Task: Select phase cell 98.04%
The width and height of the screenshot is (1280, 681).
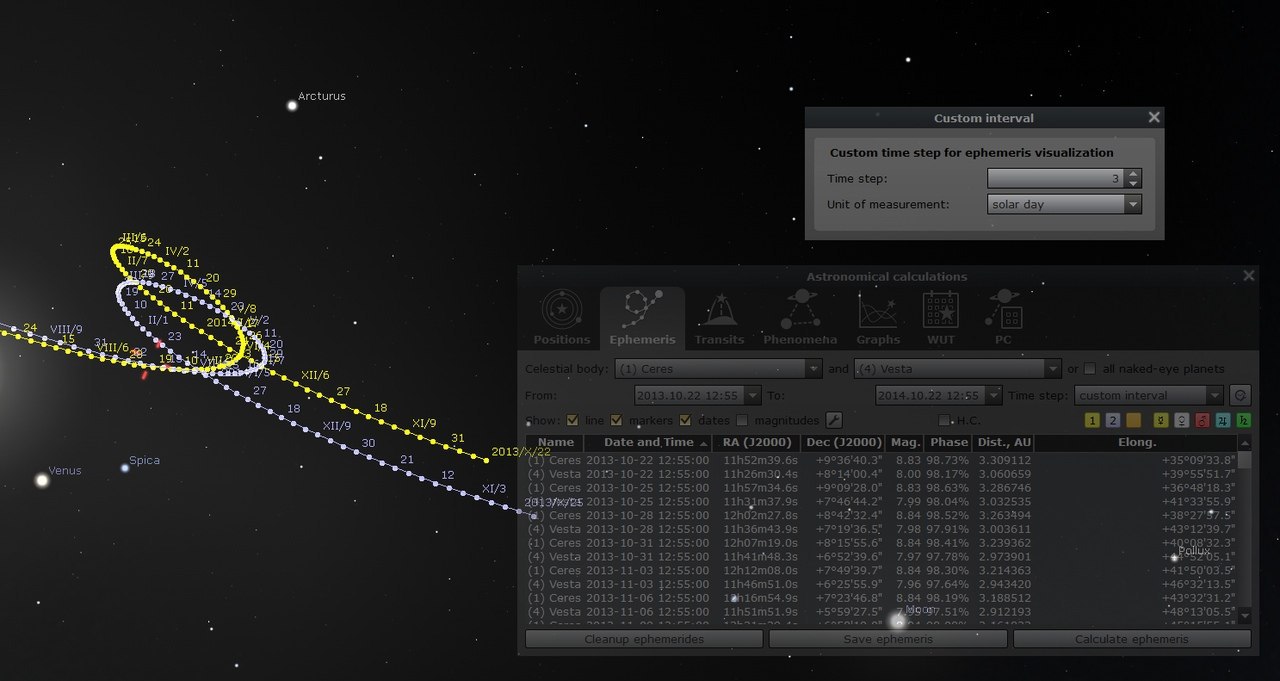Action: point(948,502)
